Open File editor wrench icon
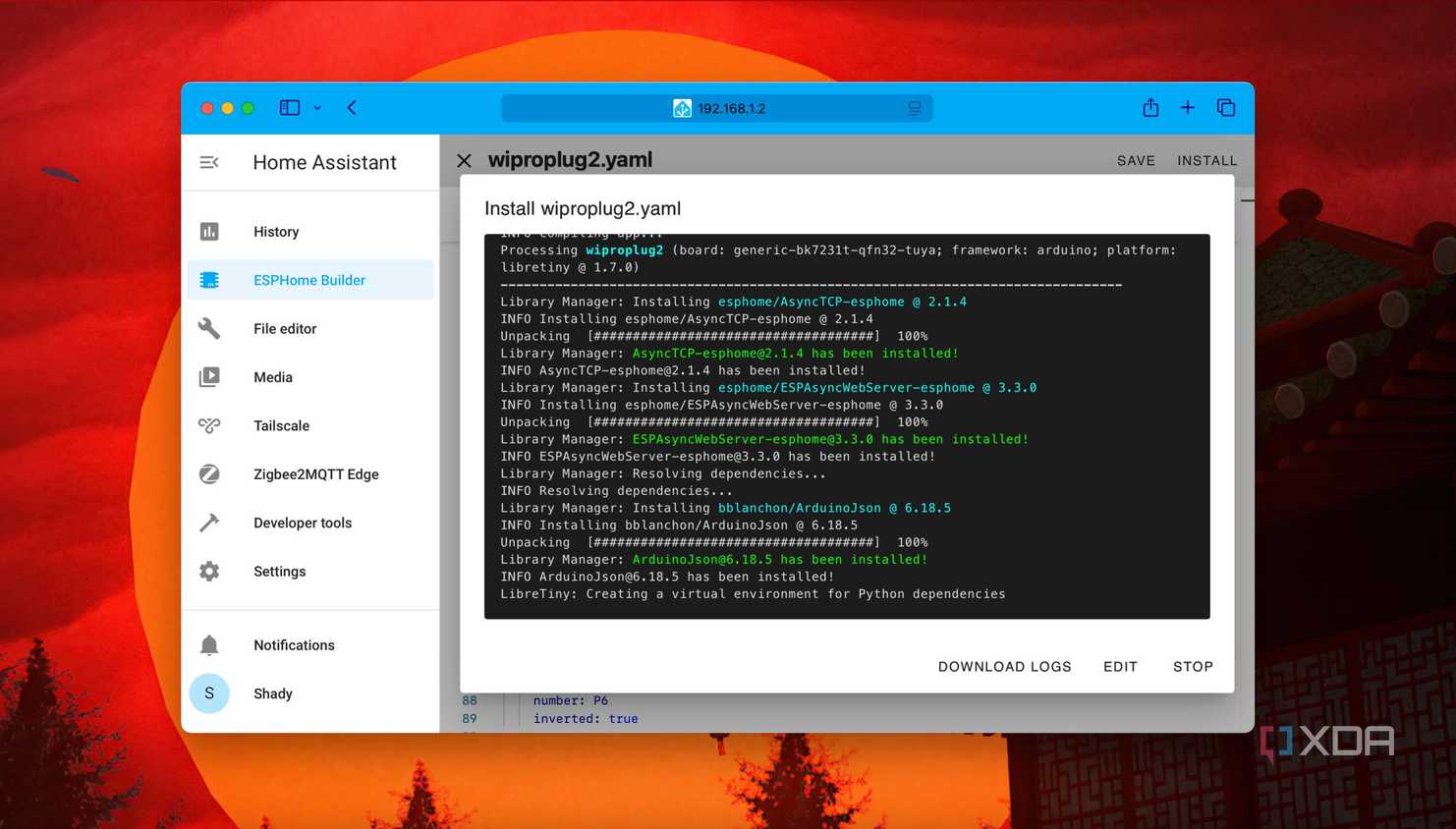 (209, 328)
